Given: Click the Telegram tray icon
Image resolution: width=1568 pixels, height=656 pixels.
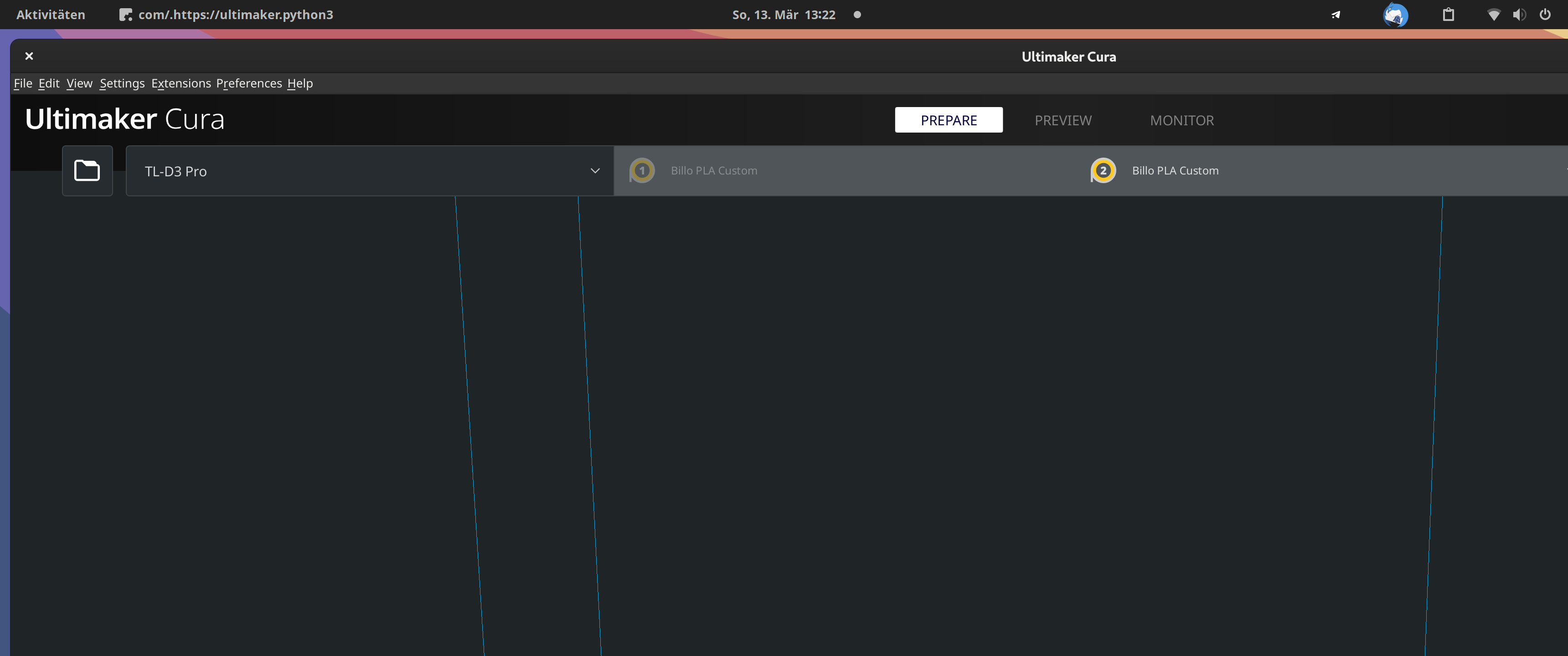Looking at the screenshot, I should pyautogui.click(x=1336, y=15).
